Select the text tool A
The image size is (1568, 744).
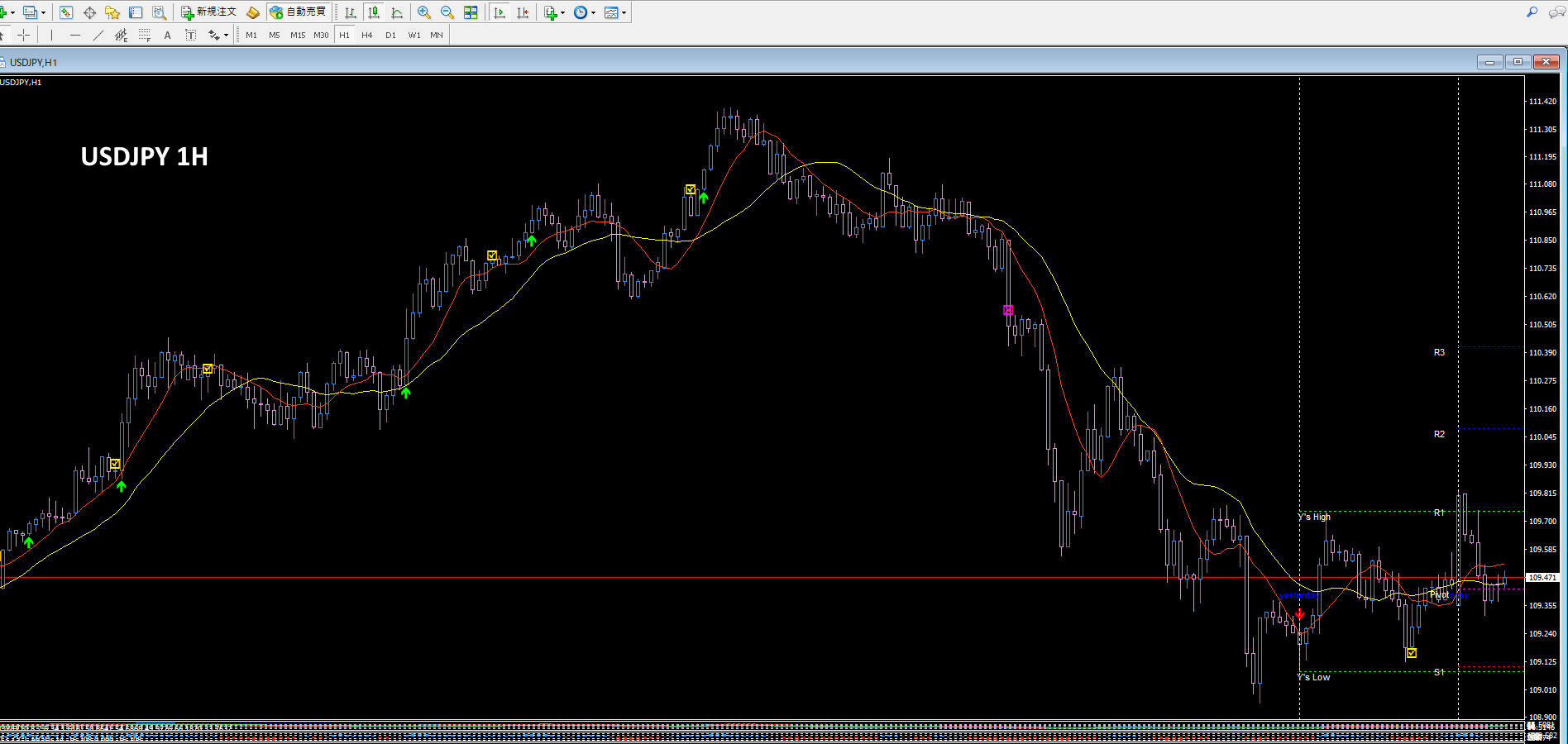tap(168, 35)
